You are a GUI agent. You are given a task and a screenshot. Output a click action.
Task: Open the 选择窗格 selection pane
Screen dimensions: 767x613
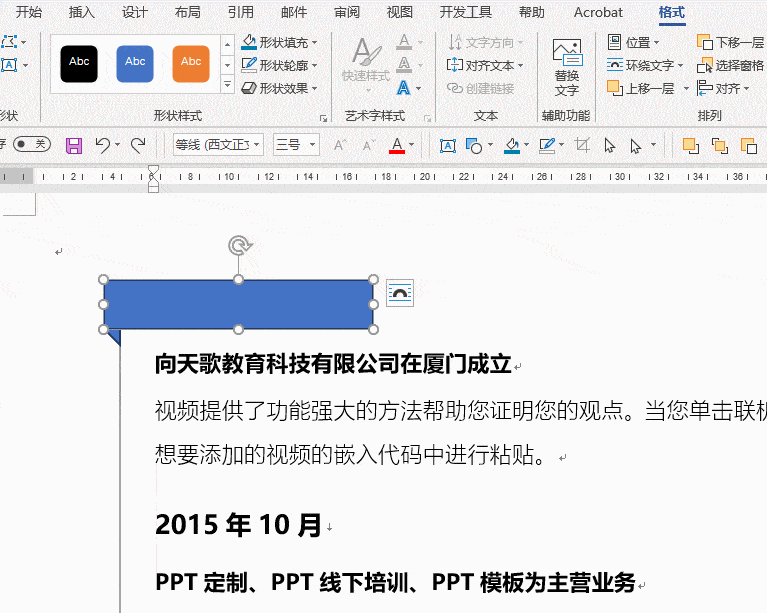tap(731, 65)
